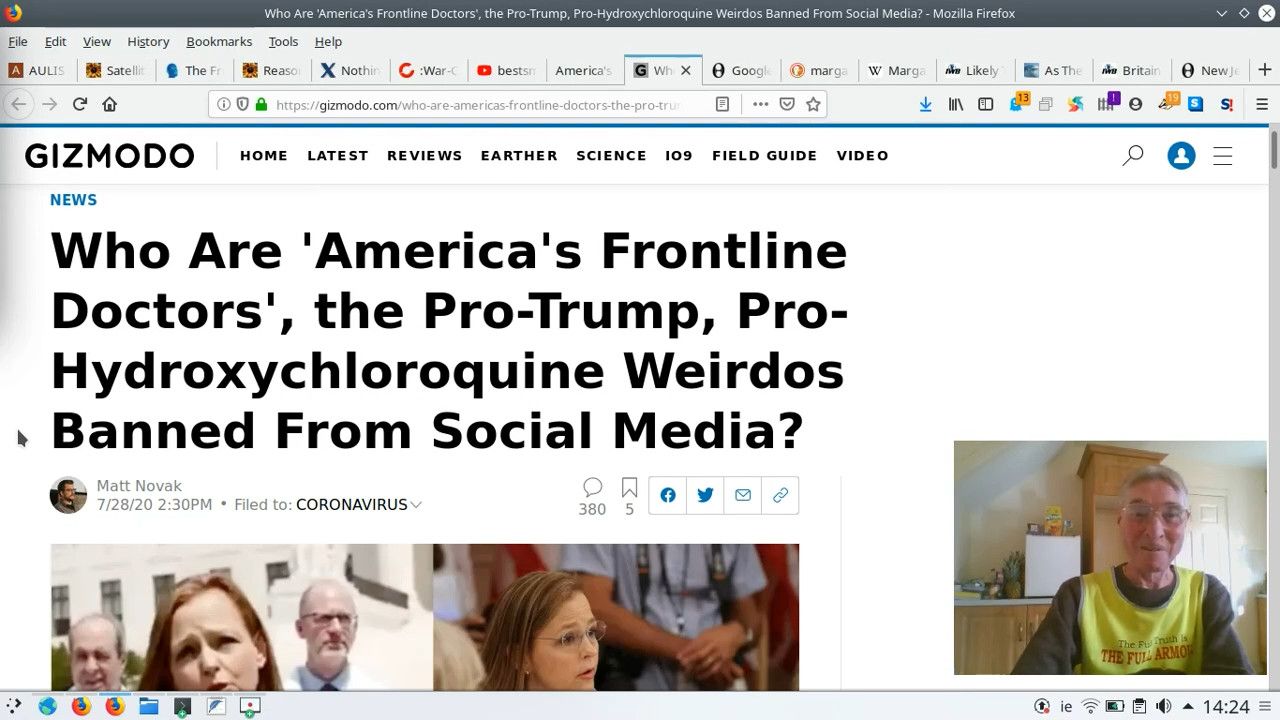Expand the CORONAVIRUS filed-to dropdown
This screenshot has height=720, width=1280.
(416, 505)
